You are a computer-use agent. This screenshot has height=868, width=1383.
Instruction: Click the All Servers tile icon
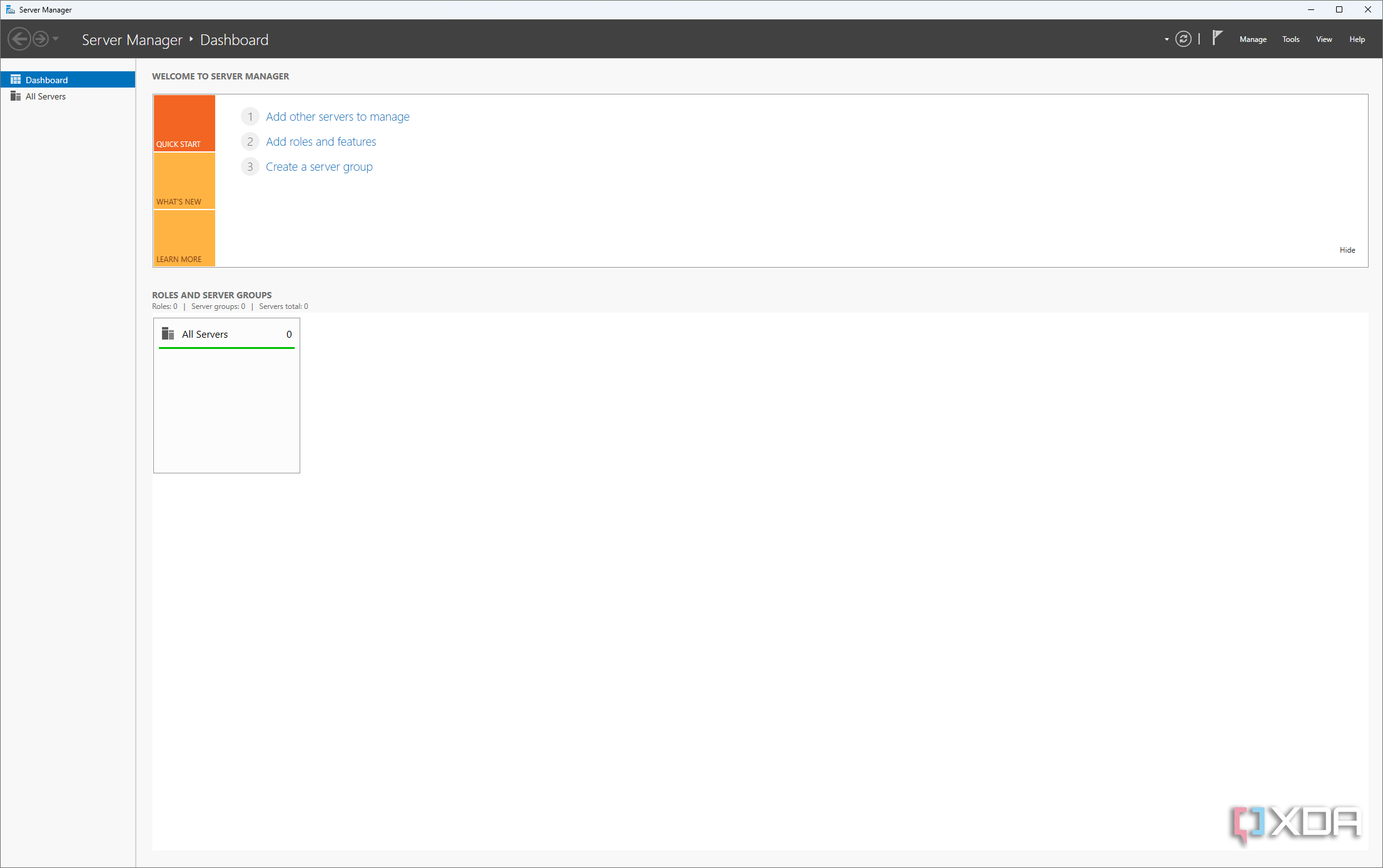(x=168, y=333)
